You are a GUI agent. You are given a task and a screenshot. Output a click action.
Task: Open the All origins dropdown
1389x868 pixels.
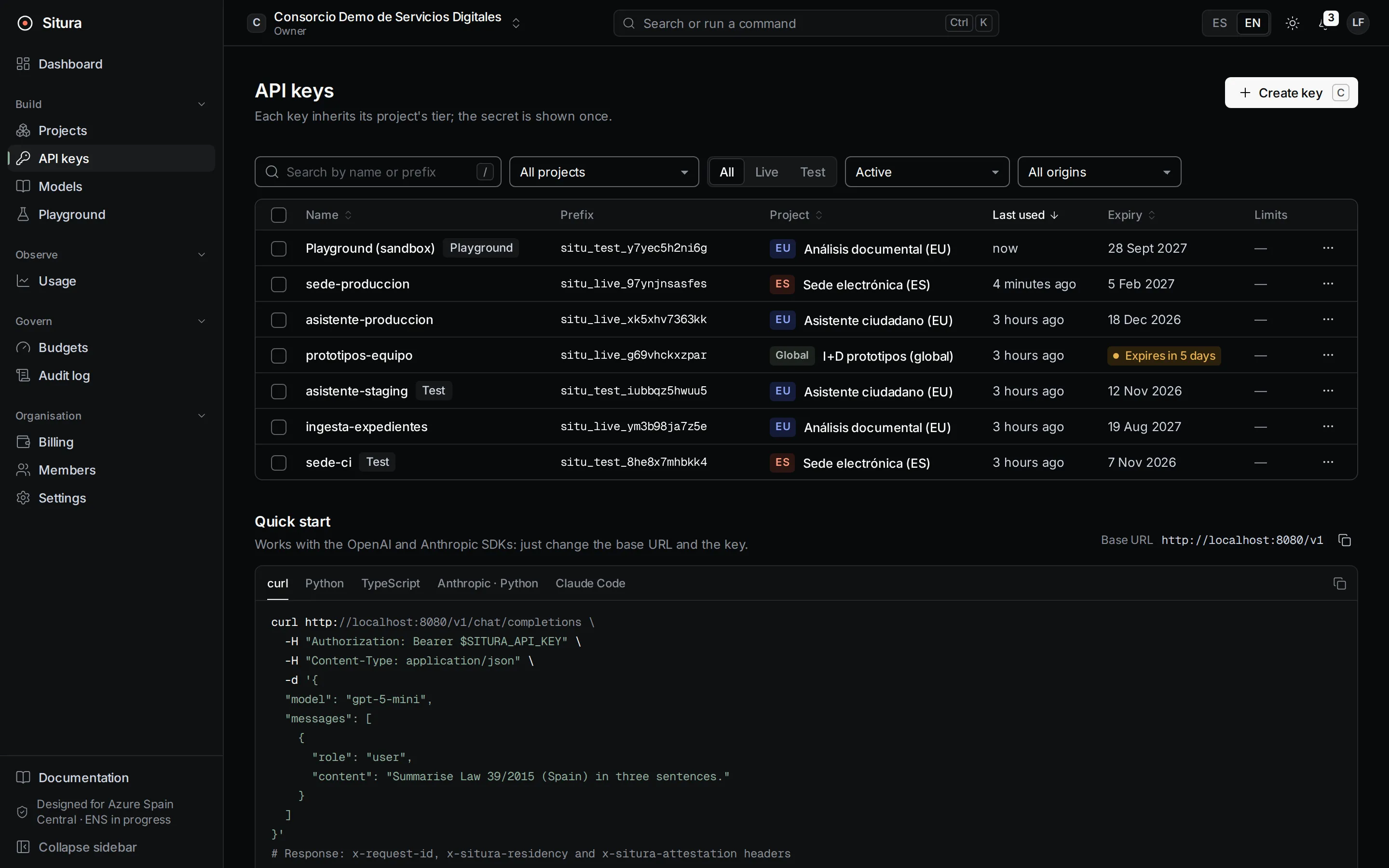click(1099, 172)
